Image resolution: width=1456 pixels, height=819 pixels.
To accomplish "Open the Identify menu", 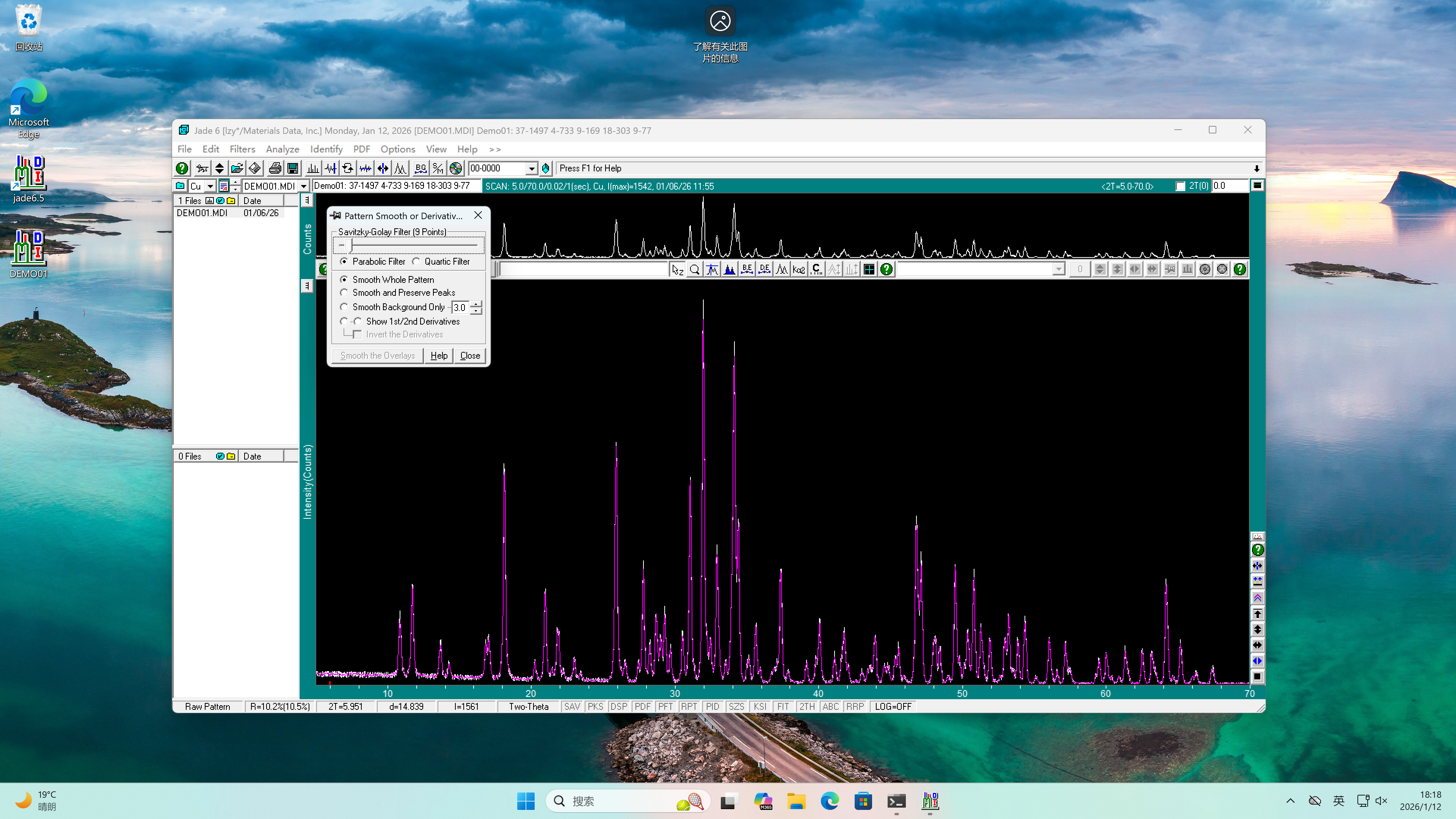I will pyautogui.click(x=326, y=149).
